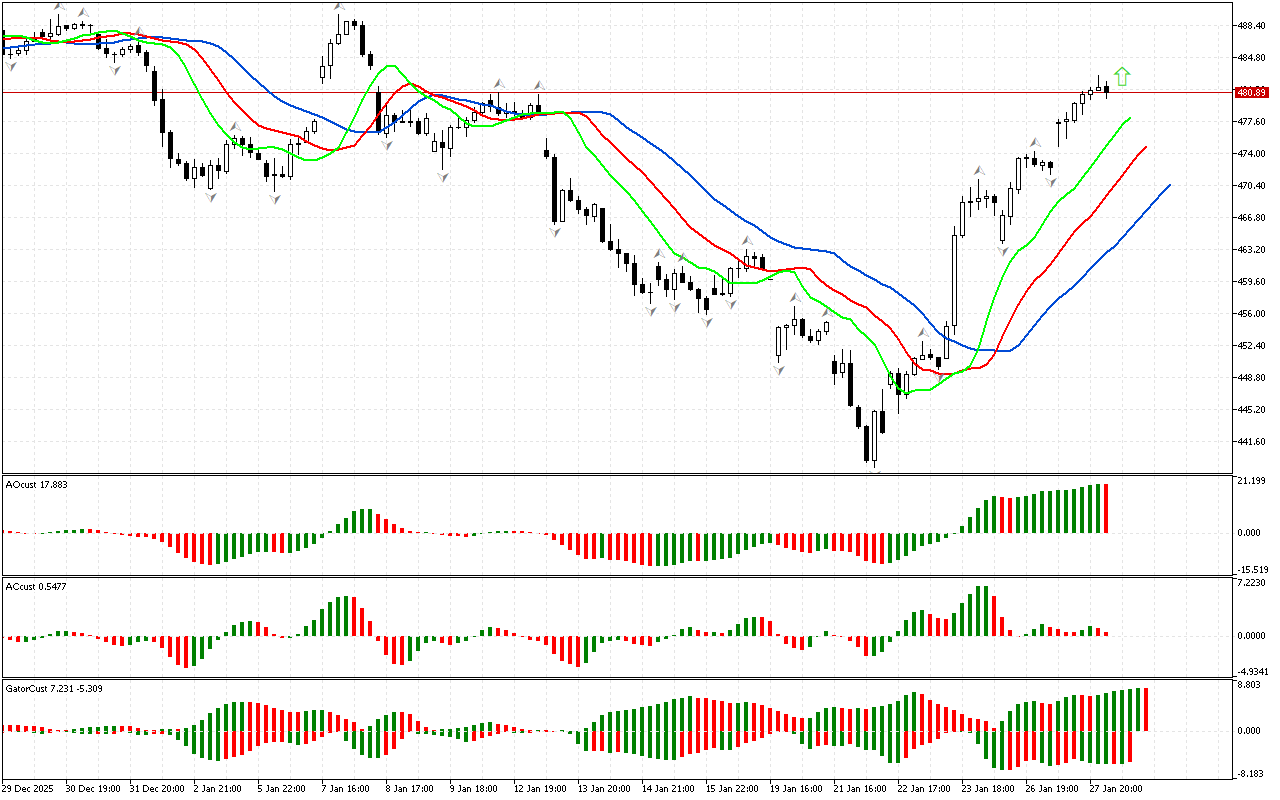Click the 21.199 value on the AO scale
1280x800 pixels.
coord(1251,481)
